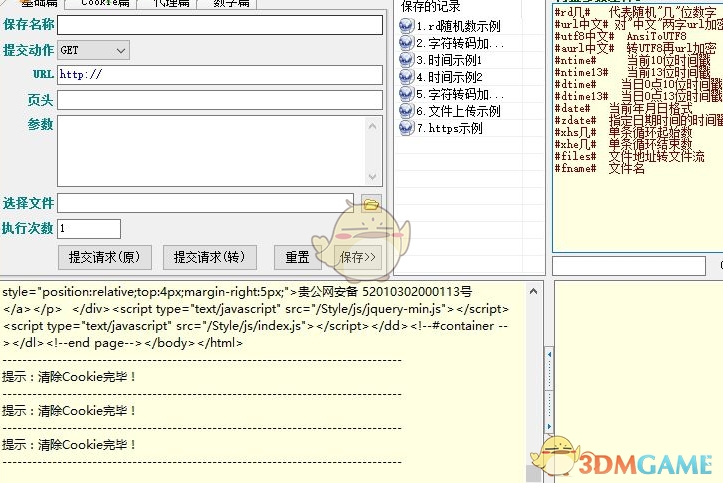The image size is (723, 483).
Task: Click inside the 参数 text area
Action: [x=211, y=151]
